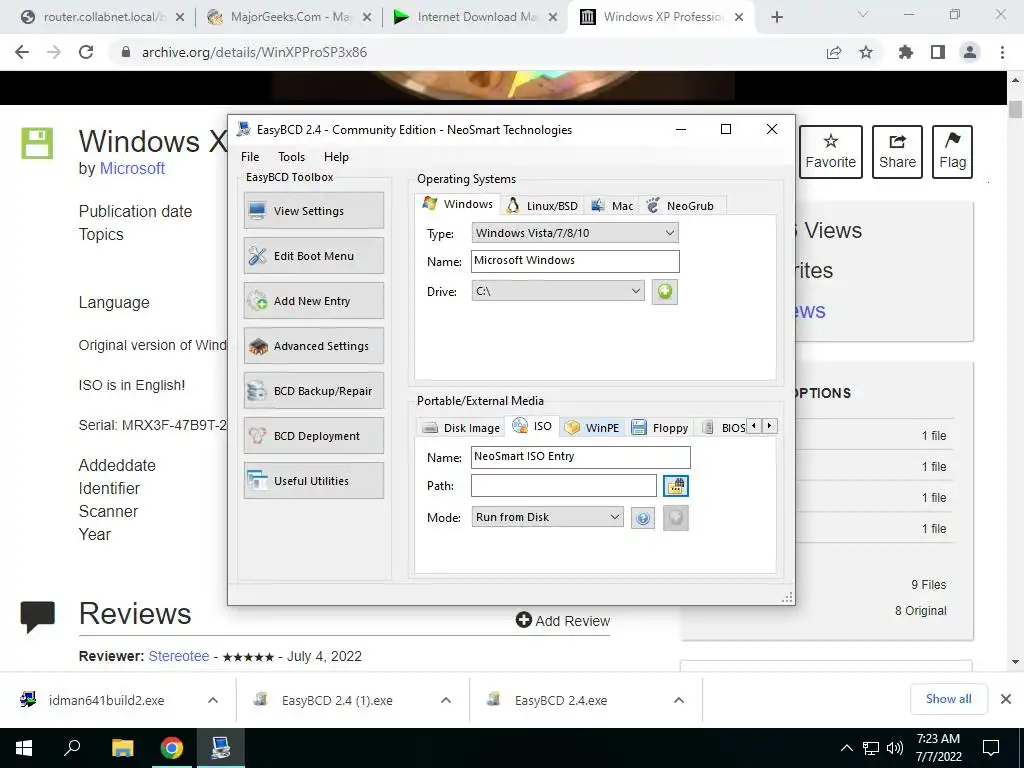
Task: Open Edit Boot Menu section
Action: 313,255
